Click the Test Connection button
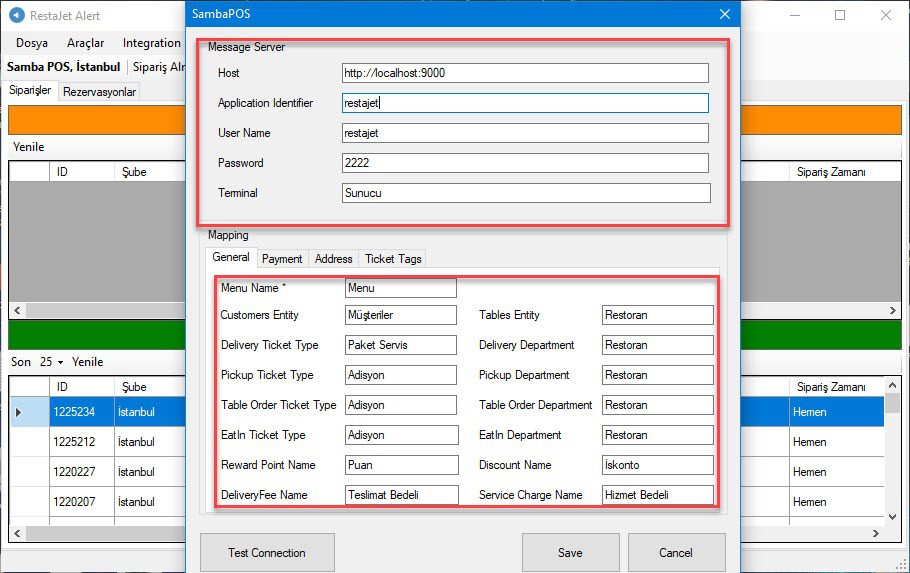The image size is (910, 573). 266,552
